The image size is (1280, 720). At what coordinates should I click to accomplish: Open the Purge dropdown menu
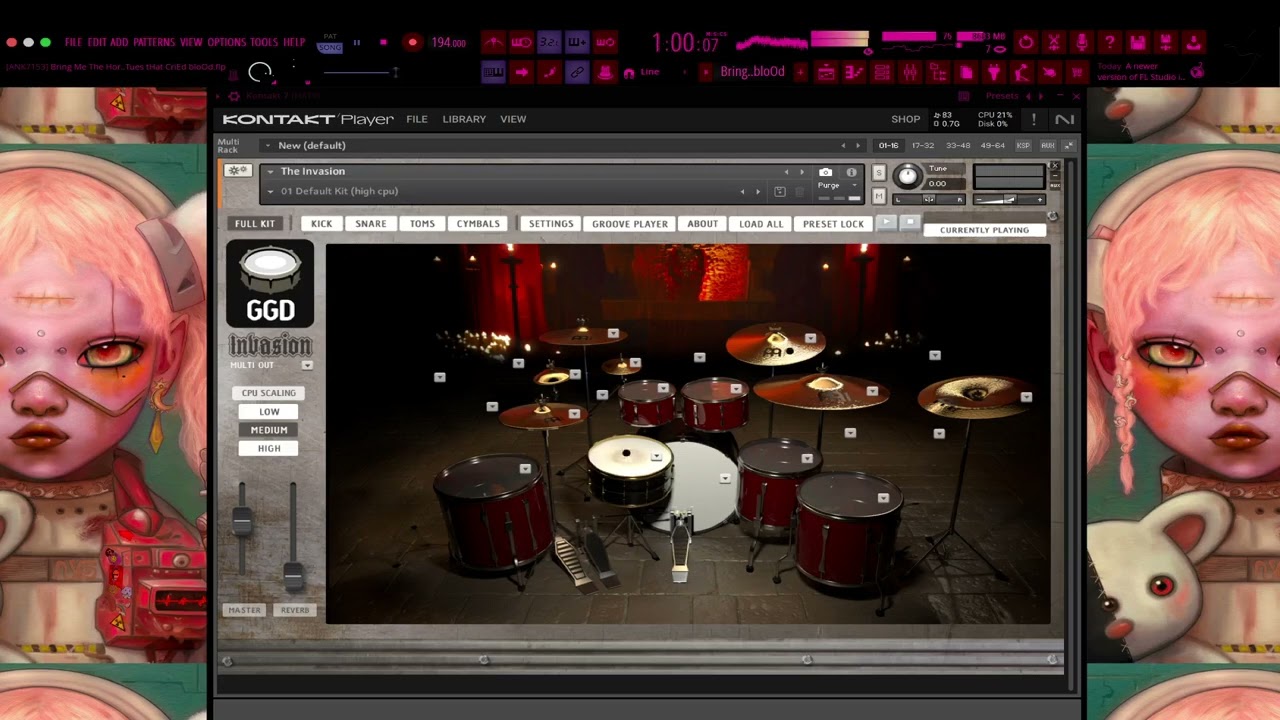coord(837,186)
